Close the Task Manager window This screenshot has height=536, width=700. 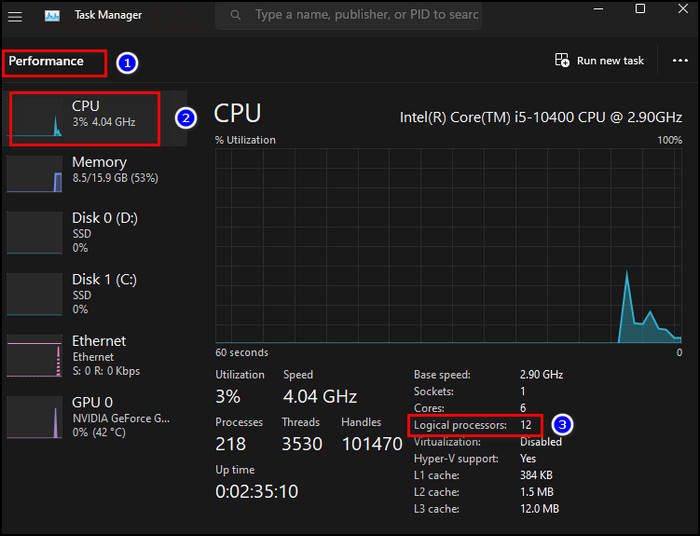pyautogui.click(x=683, y=9)
